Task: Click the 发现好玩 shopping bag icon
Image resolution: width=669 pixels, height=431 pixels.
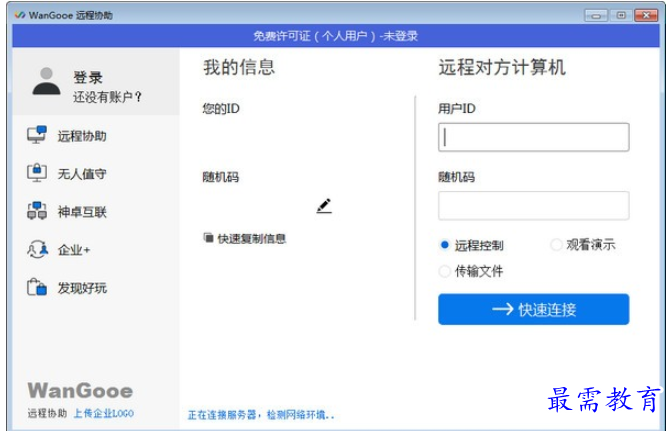Action: tap(37, 287)
